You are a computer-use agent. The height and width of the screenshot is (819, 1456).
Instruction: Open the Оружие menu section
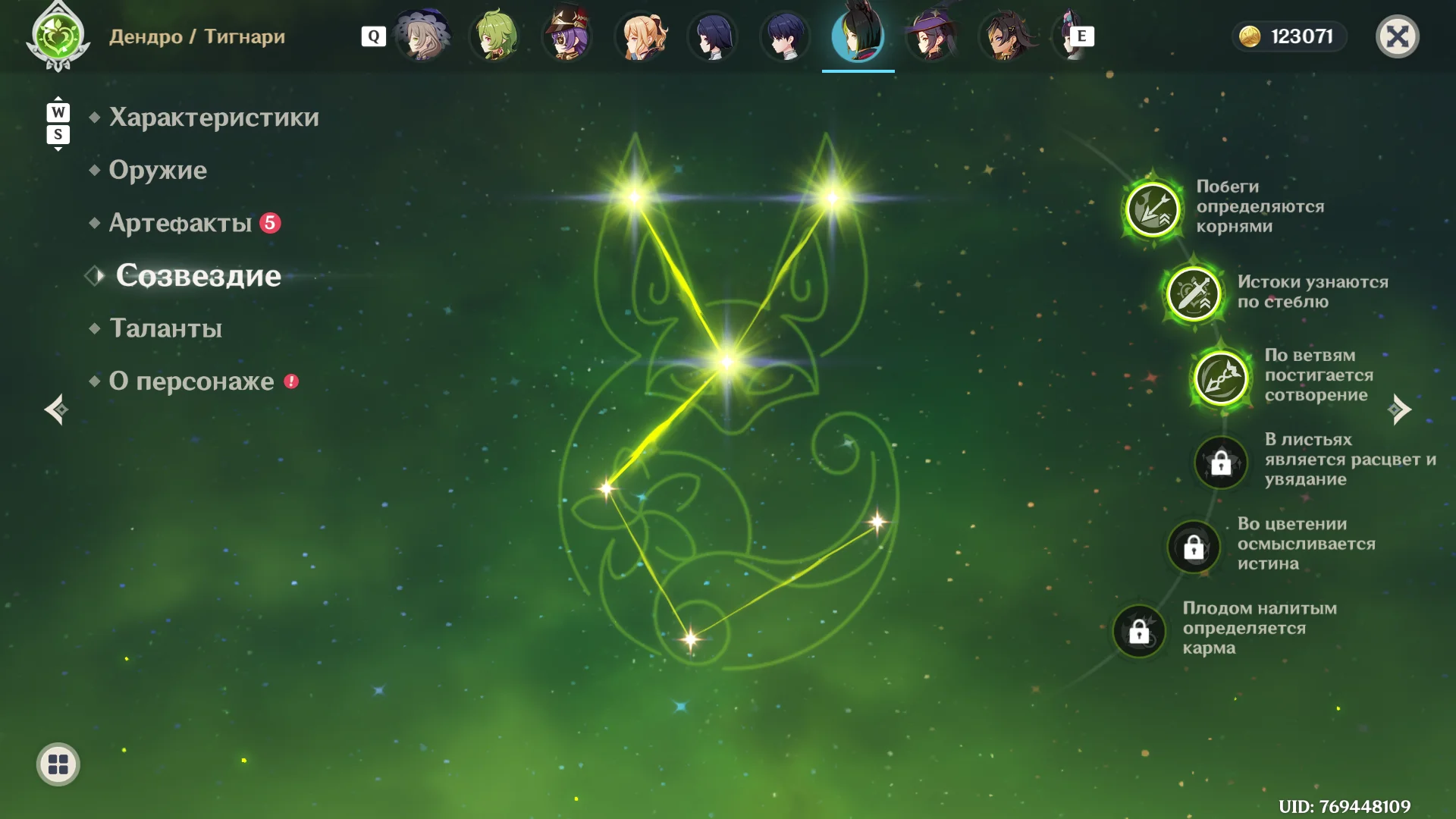(x=158, y=170)
